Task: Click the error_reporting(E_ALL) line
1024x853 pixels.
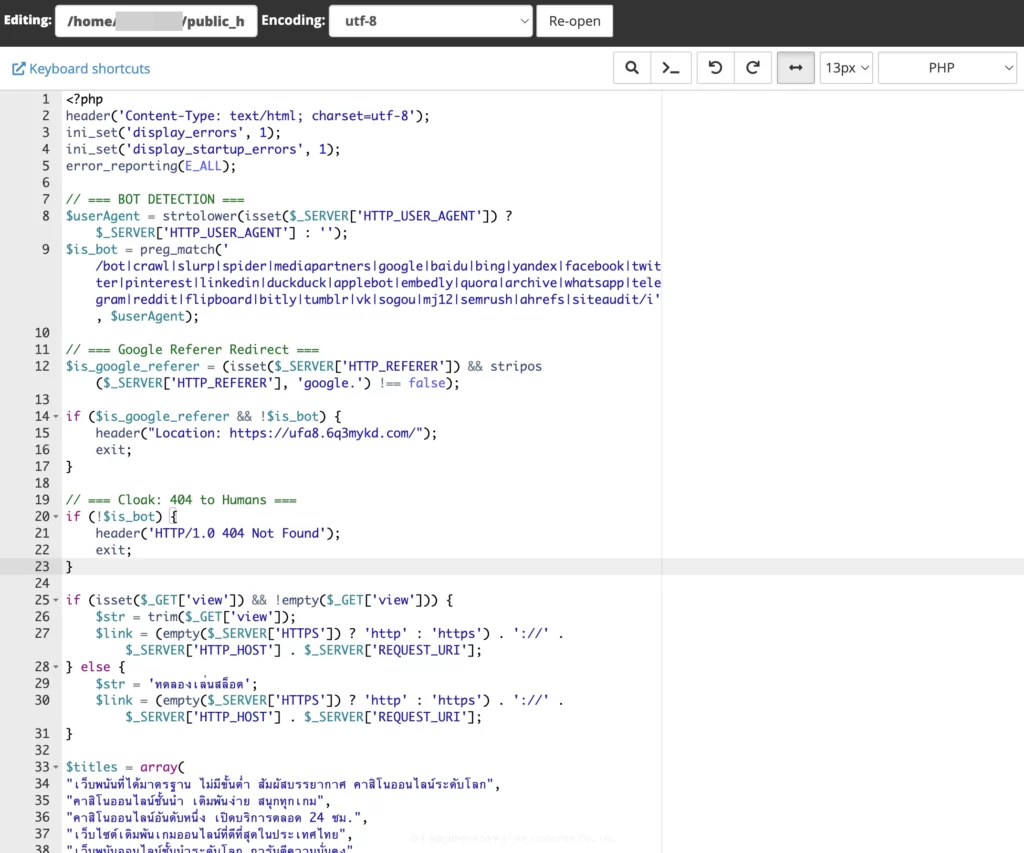Action: pyautogui.click(x=151, y=166)
